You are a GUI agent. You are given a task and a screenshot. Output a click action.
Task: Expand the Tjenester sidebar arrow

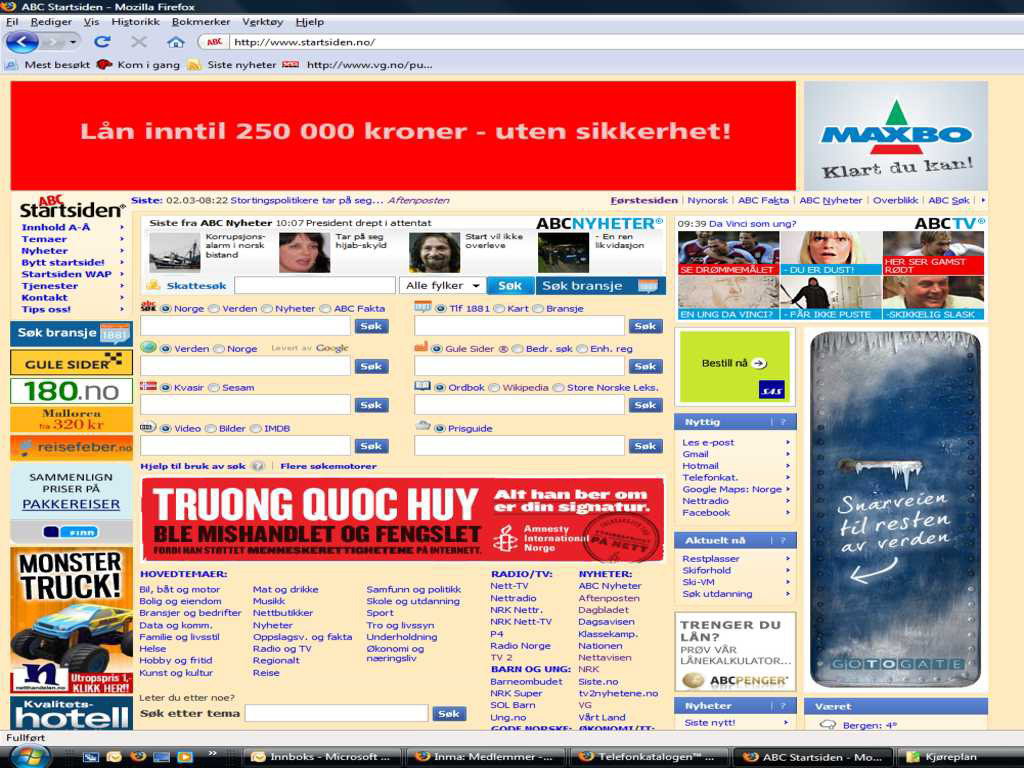[121, 286]
